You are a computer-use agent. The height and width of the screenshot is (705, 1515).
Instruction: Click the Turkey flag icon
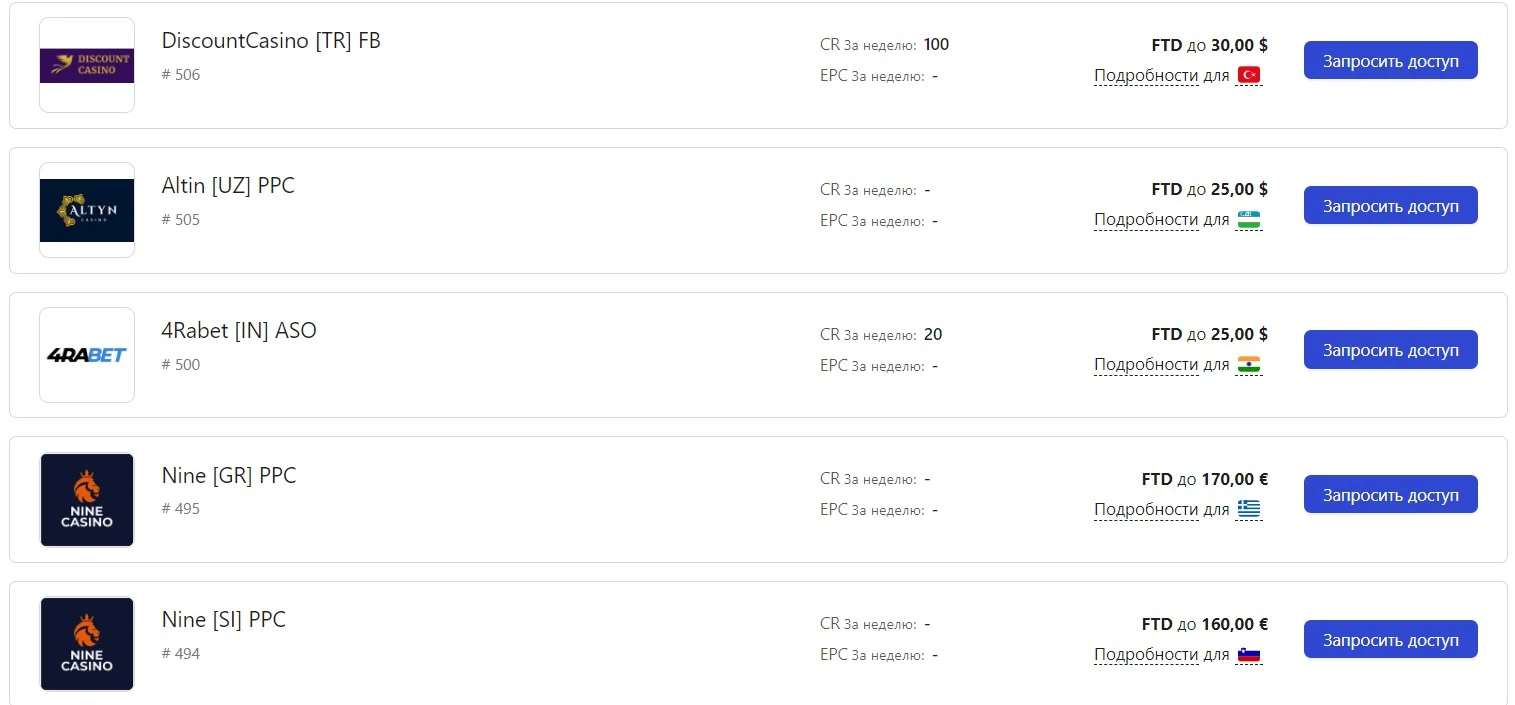[x=1249, y=75]
